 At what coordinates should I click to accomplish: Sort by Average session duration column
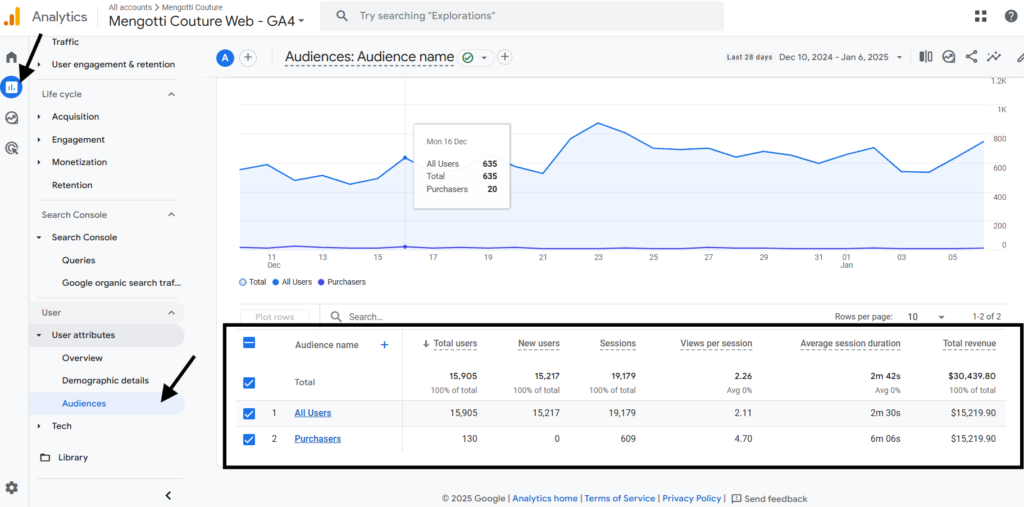point(850,344)
